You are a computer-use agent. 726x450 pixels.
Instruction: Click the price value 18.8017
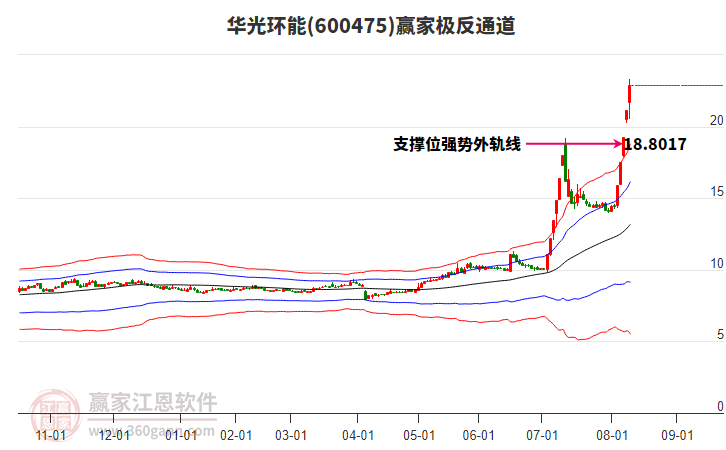click(x=656, y=144)
